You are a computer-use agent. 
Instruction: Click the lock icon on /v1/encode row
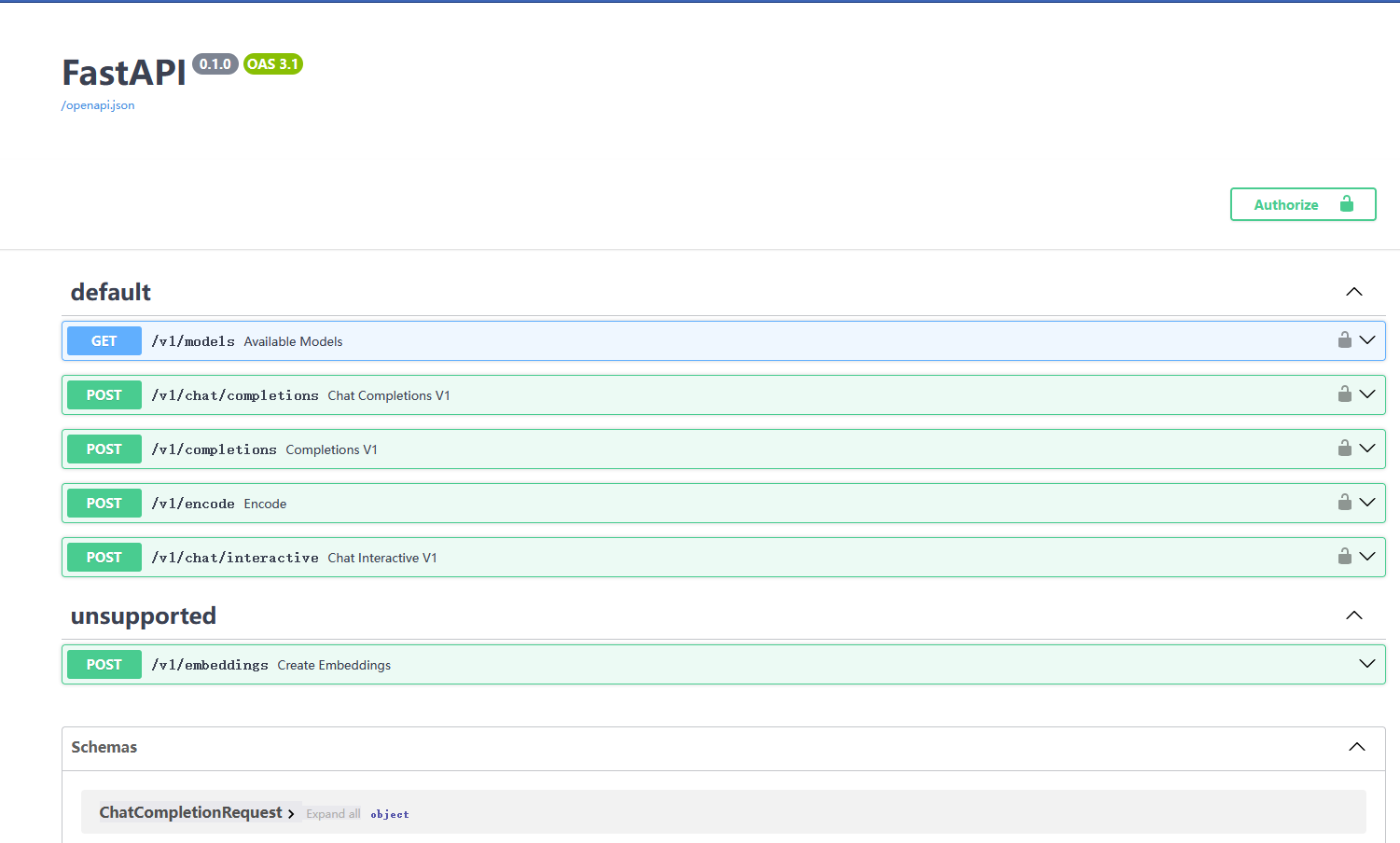pyautogui.click(x=1345, y=503)
